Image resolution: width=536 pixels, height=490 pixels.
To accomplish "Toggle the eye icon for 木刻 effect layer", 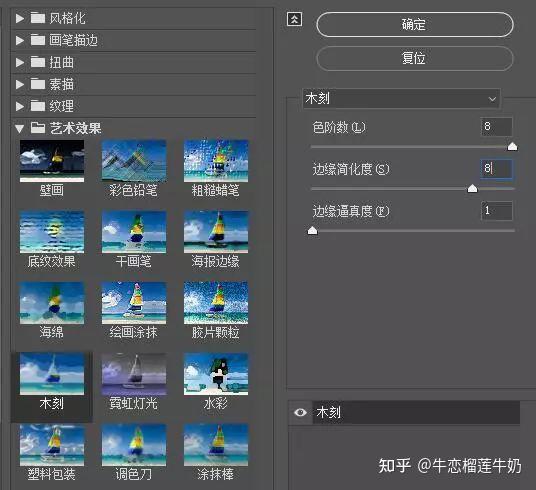I will point(300,412).
